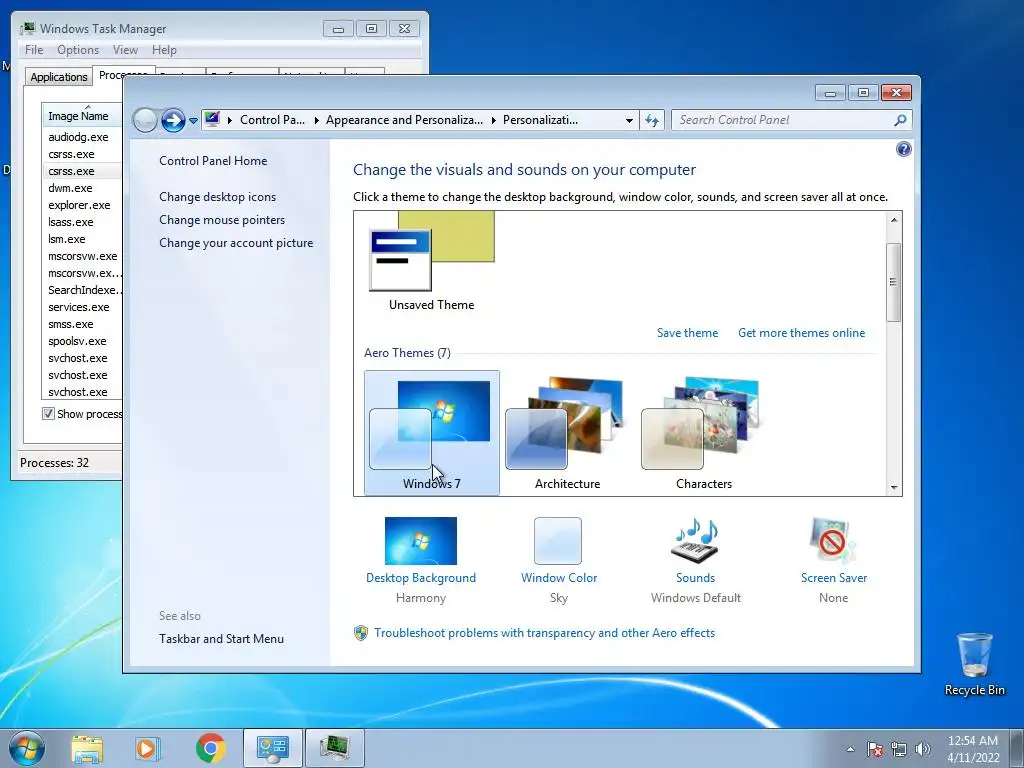Viewport: 1024px width, 768px height.
Task: Click Task Manager taskbar button
Action: click(334, 748)
